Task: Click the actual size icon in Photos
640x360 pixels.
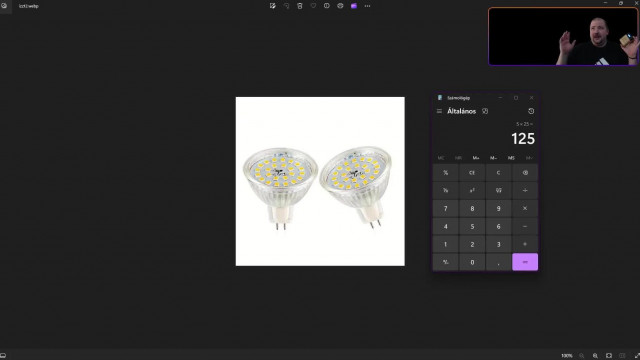Action: [622, 356]
